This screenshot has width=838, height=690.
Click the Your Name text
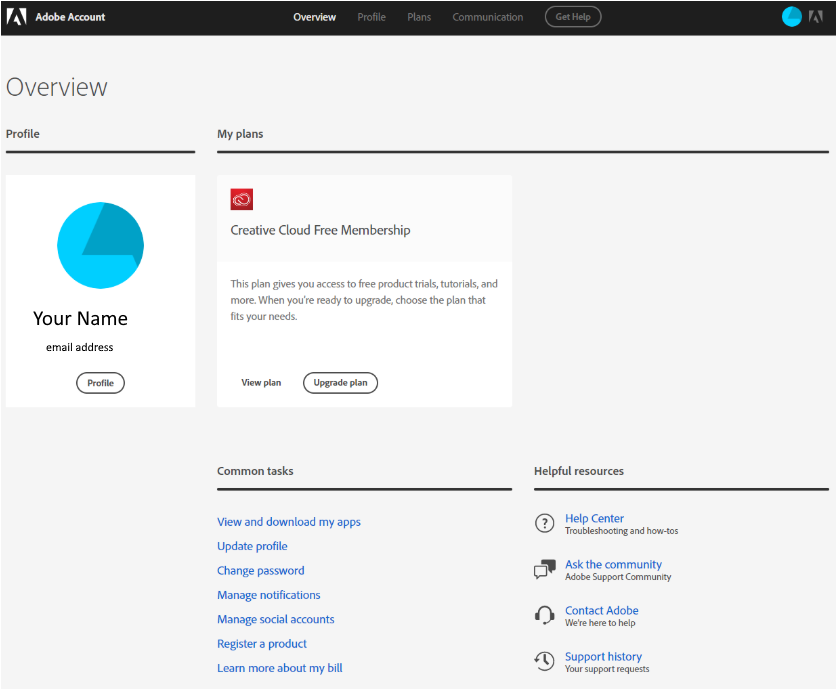(80, 319)
